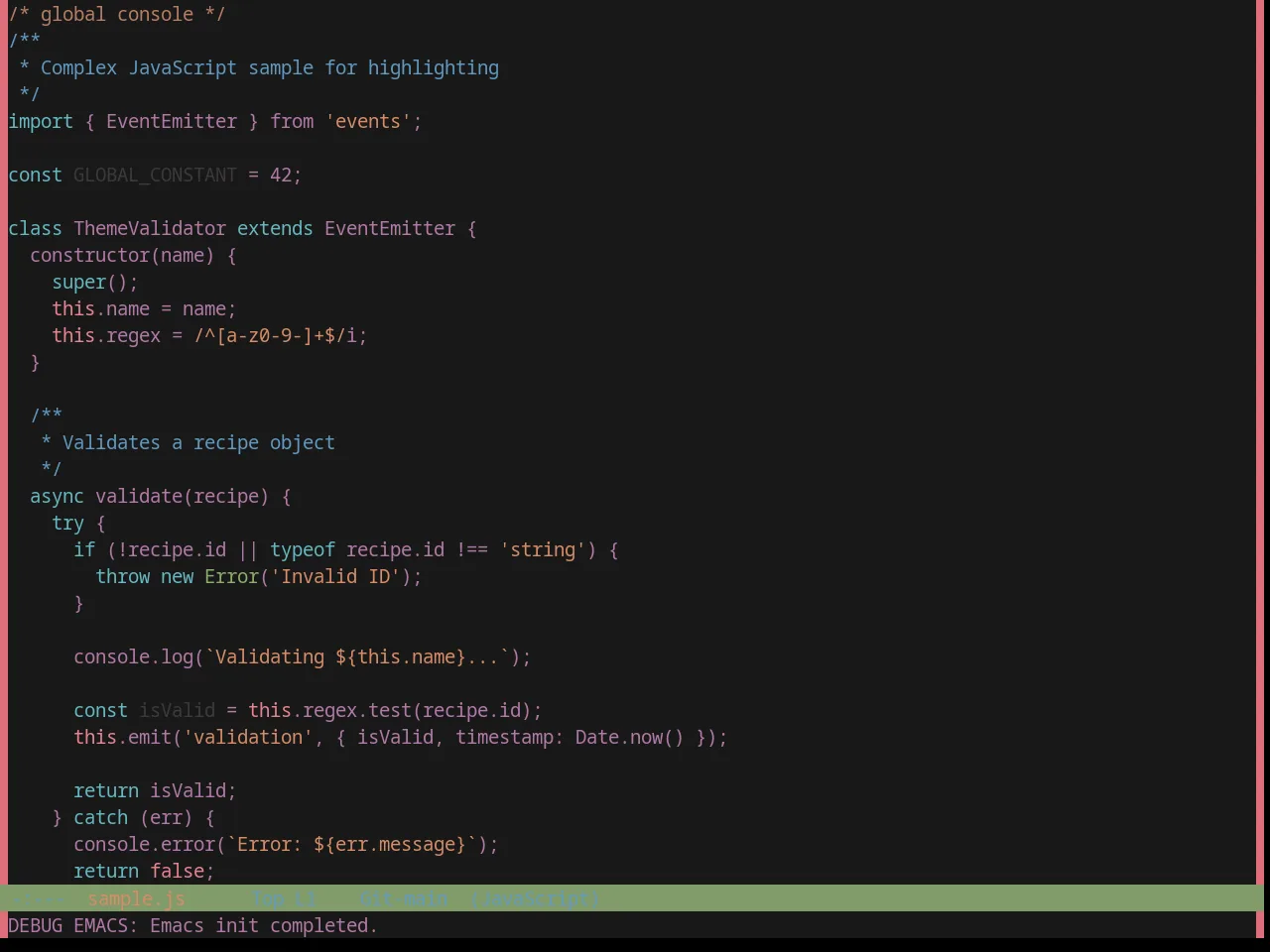
Task: Click the 'string' literal
Action: point(543,549)
